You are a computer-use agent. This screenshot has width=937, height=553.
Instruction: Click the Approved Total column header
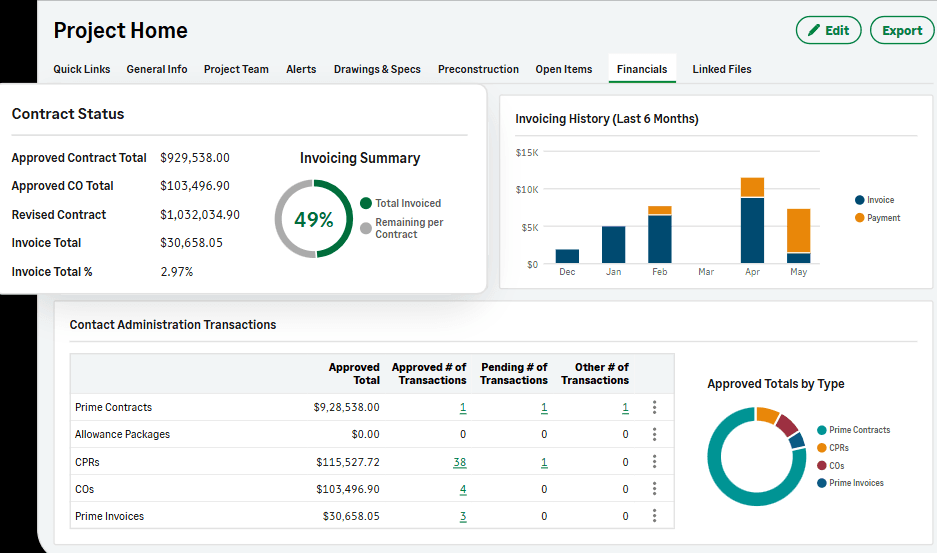click(x=354, y=374)
